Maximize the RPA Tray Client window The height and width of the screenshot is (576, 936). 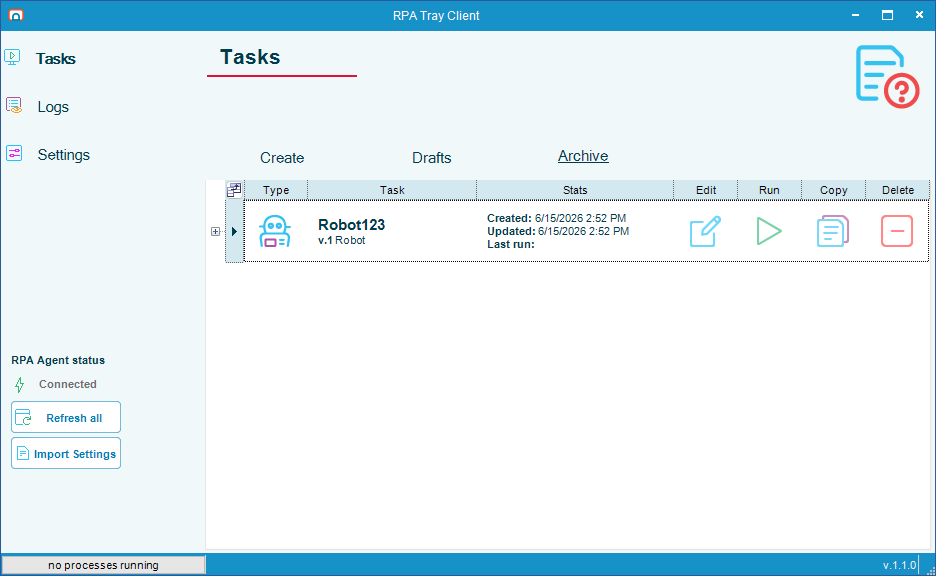click(888, 15)
